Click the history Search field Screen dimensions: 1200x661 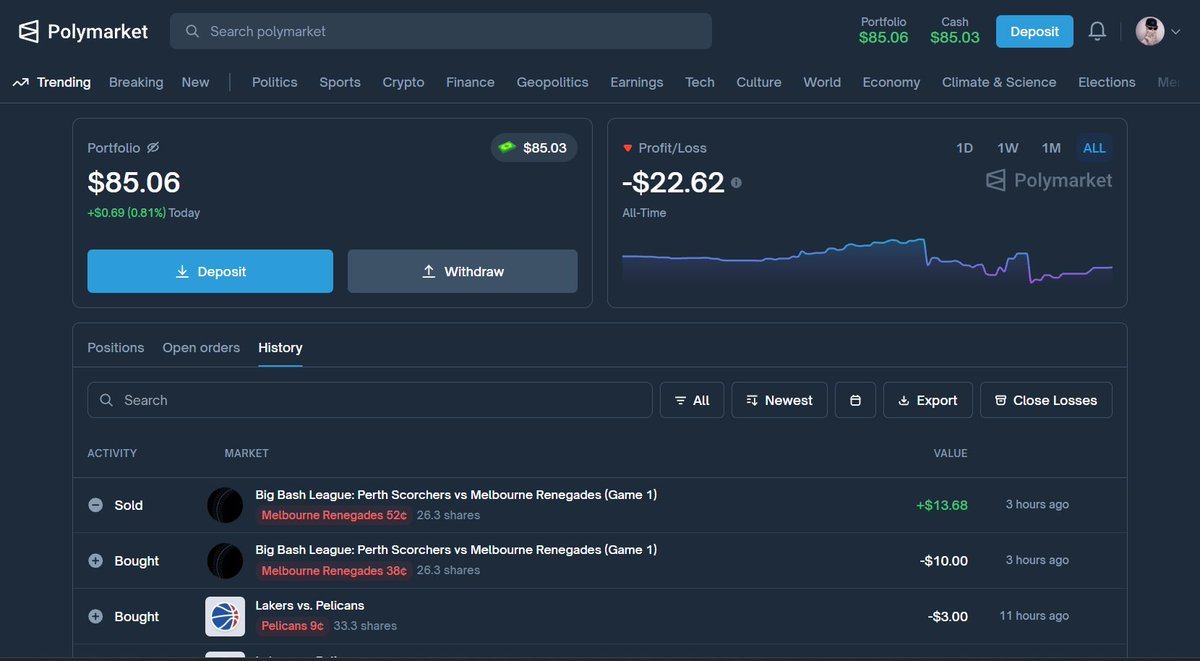pos(370,400)
